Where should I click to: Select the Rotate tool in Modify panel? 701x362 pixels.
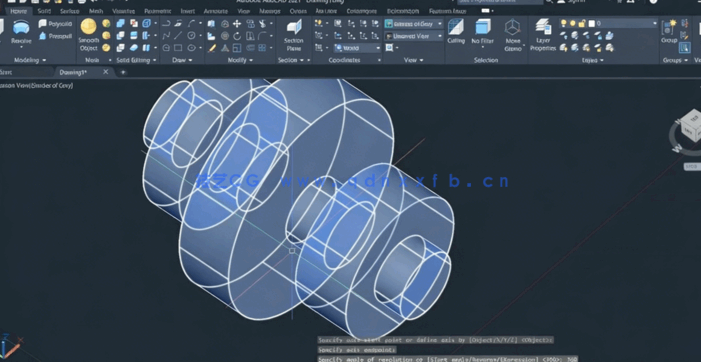coord(237,36)
